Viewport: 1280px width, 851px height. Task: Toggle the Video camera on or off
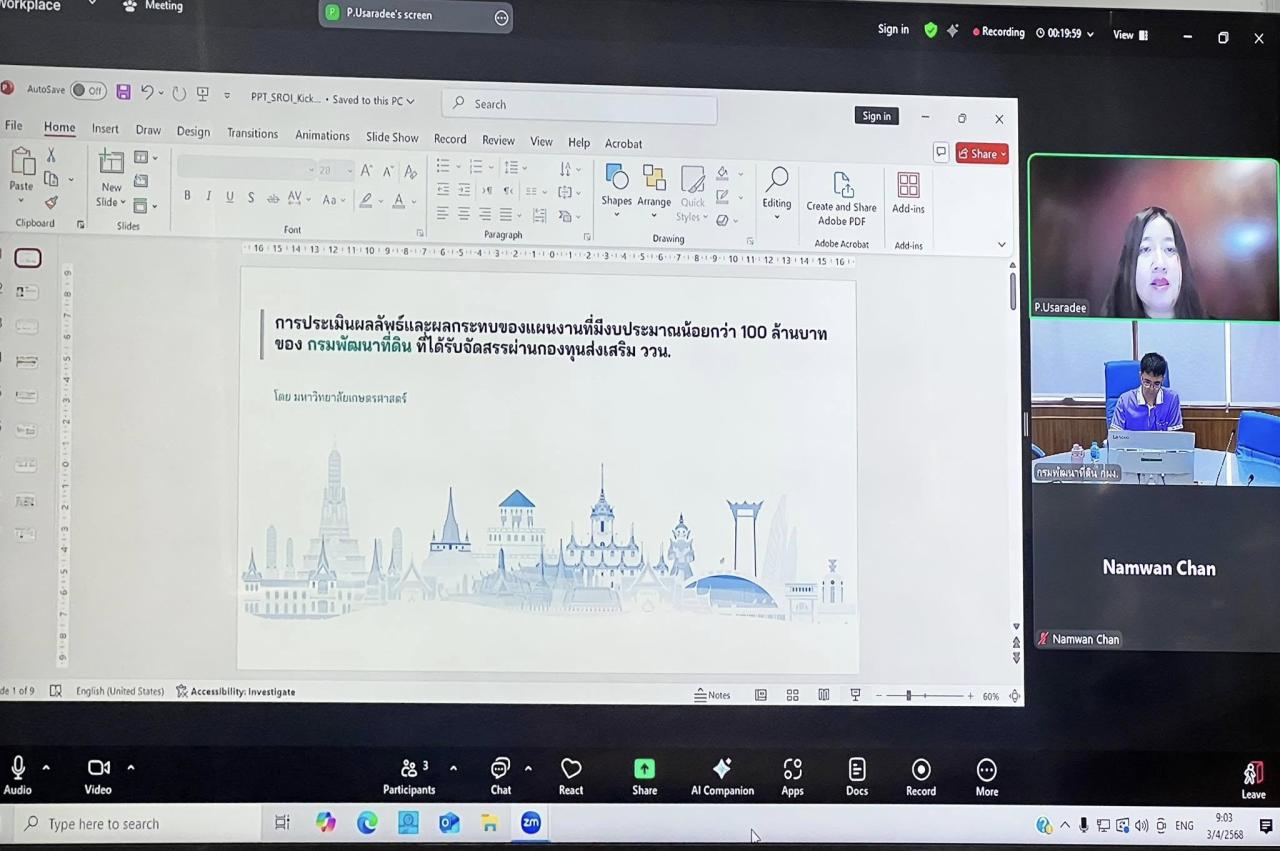tap(98, 768)
